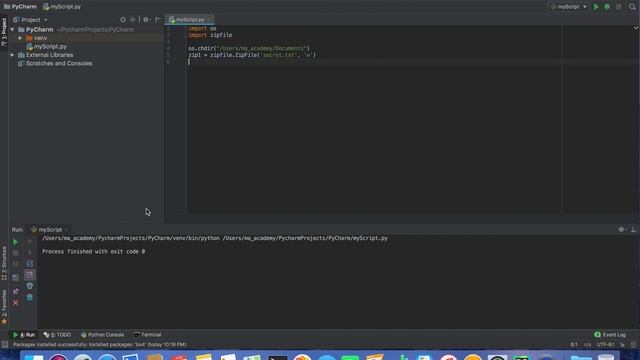Open the Event Log
640x360 pixels.
coord(610,335)
